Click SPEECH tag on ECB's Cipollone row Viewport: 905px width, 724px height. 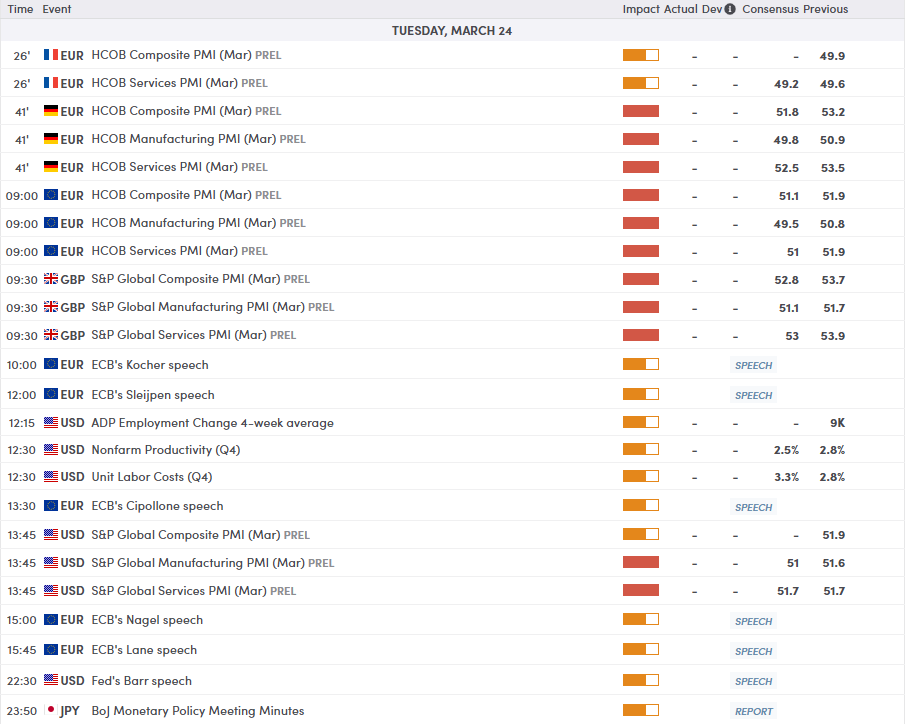pyautogui.click(x=753, y=507)
